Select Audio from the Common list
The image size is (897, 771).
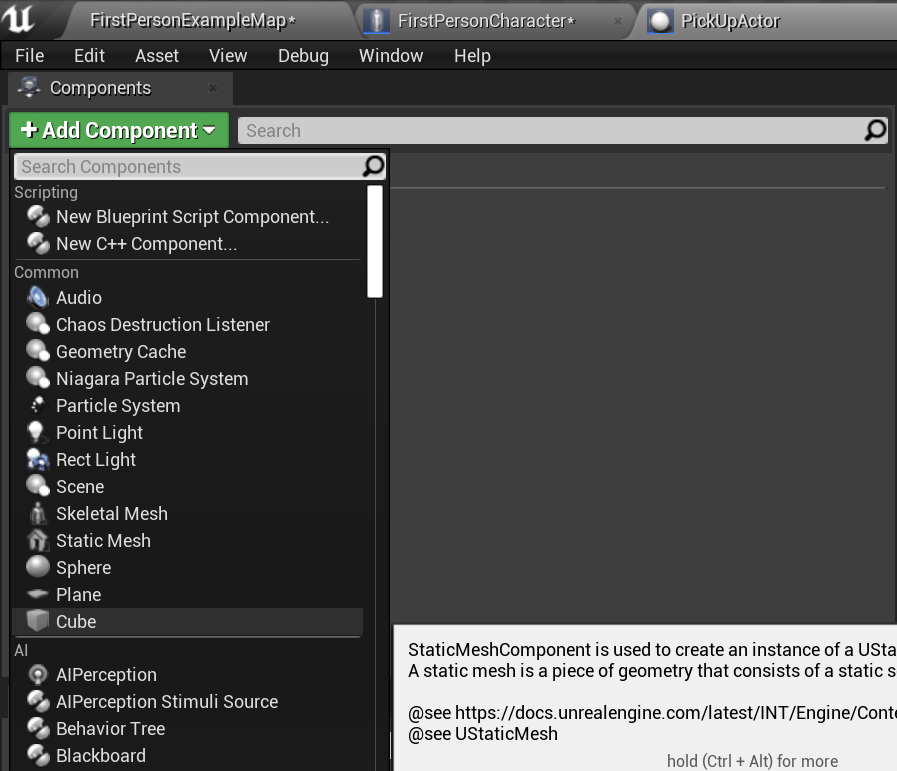coord(186,297)
